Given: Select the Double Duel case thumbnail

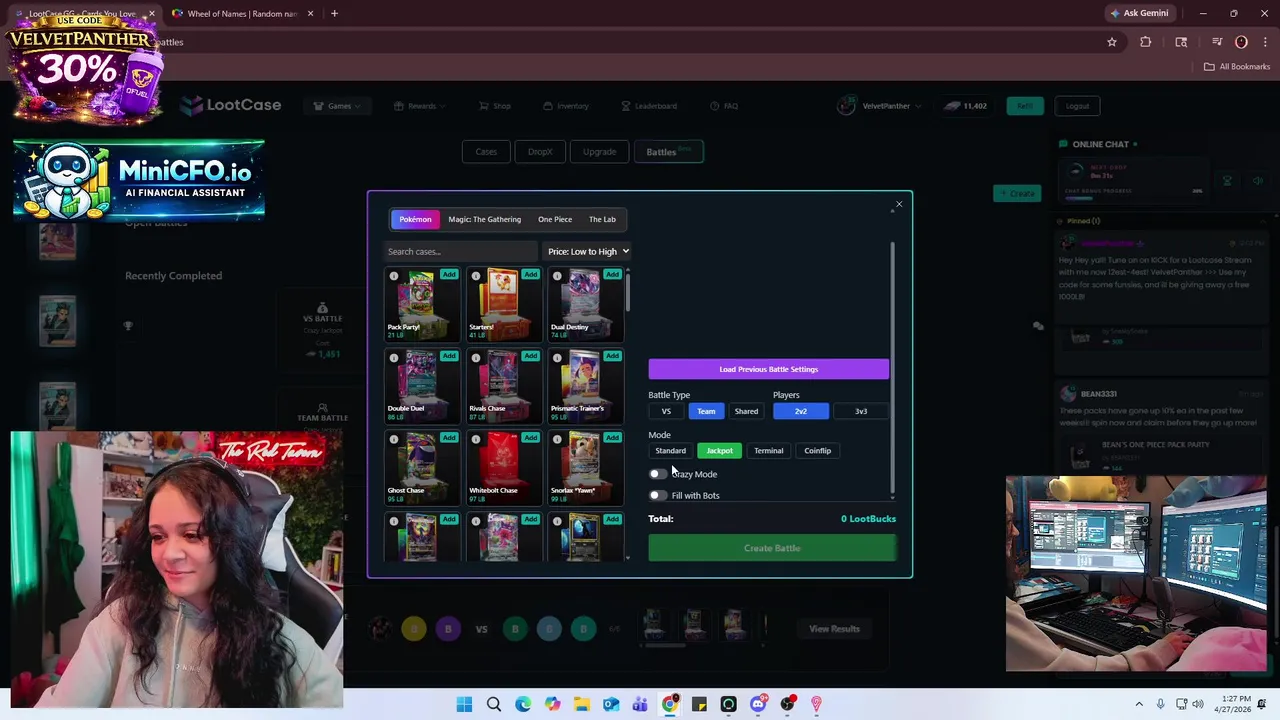Looking at the screenshot, I should pos(422,384).
